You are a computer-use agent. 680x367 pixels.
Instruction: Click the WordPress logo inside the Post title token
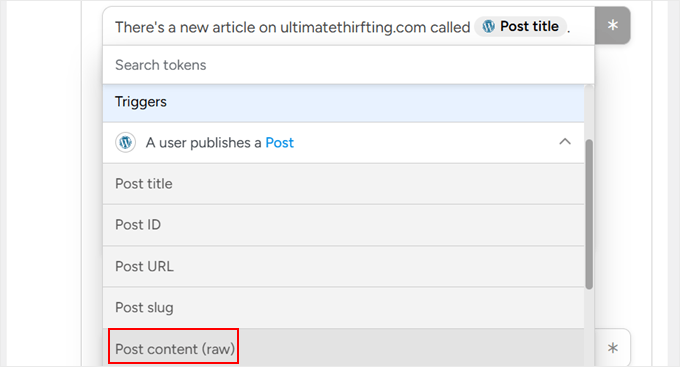click(x=488, y=26)
